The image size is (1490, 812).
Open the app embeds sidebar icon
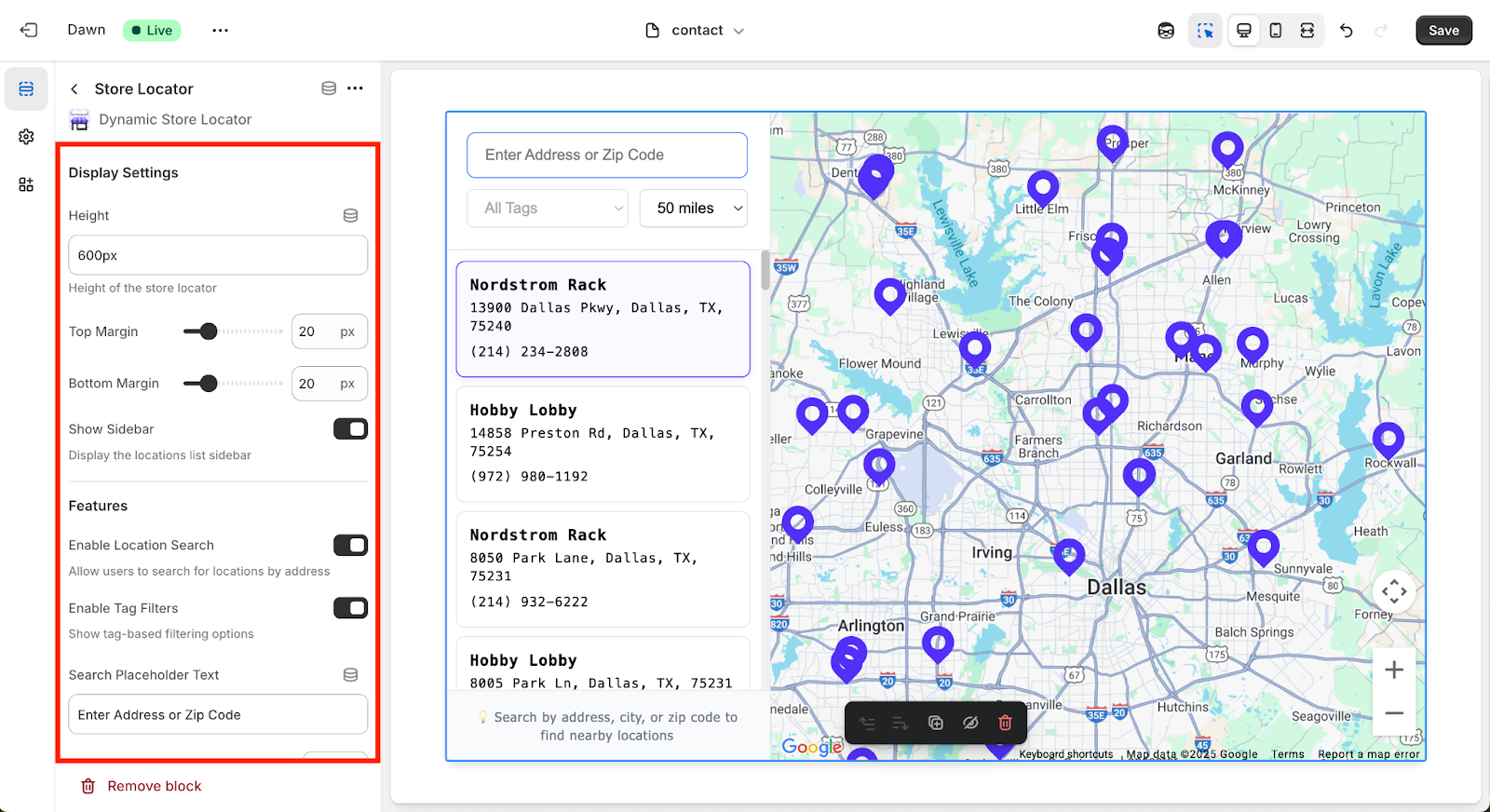26,184
